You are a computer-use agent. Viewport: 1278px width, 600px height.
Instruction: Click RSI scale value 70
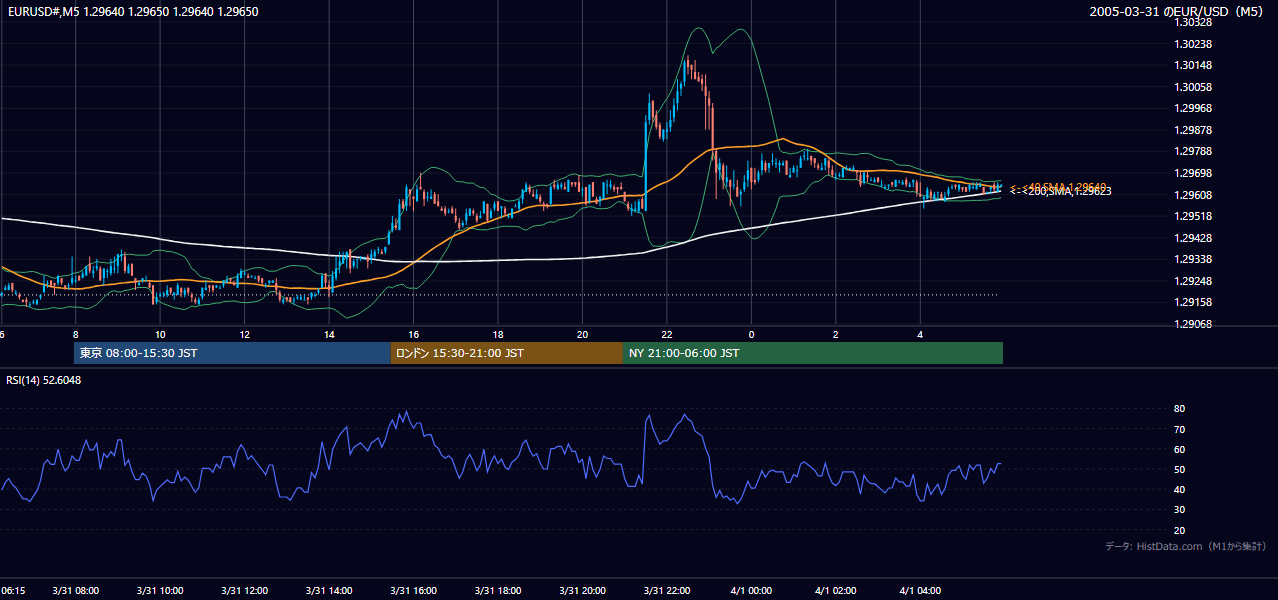point(1180,429)
